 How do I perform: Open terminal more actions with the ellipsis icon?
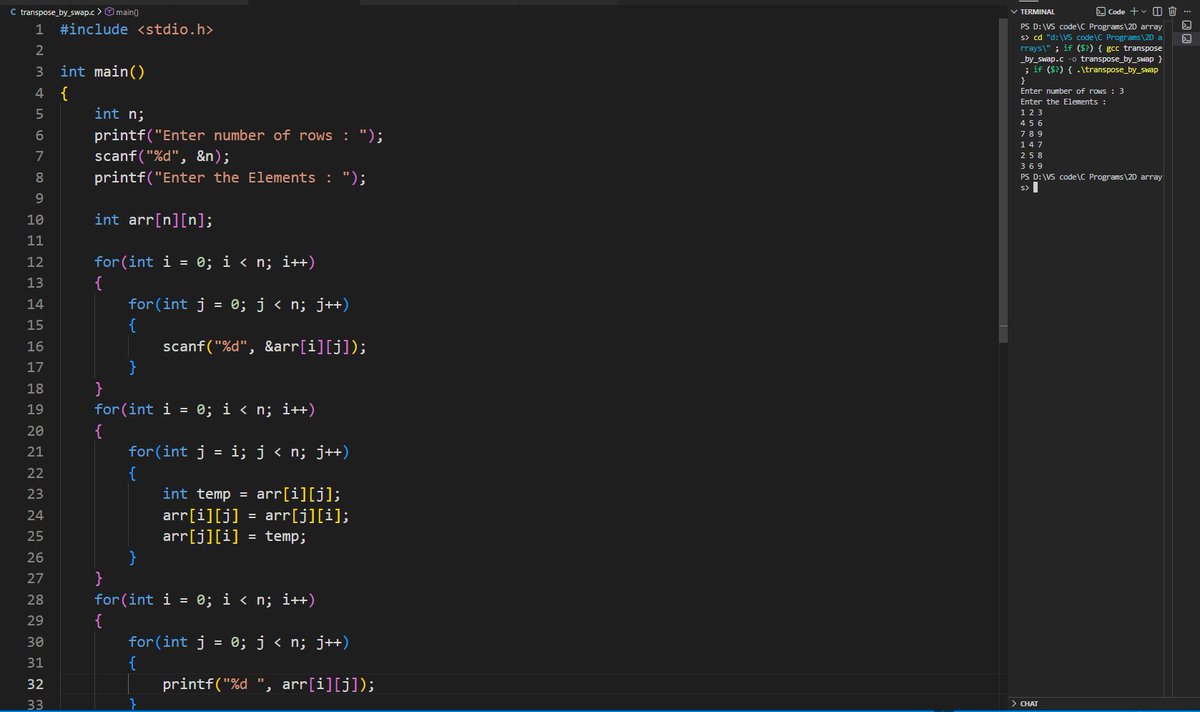tap(1189, 11)
